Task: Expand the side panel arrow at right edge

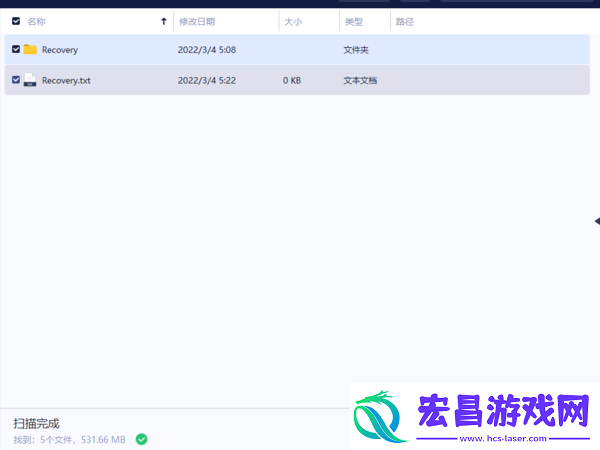Action: point(597,221)
